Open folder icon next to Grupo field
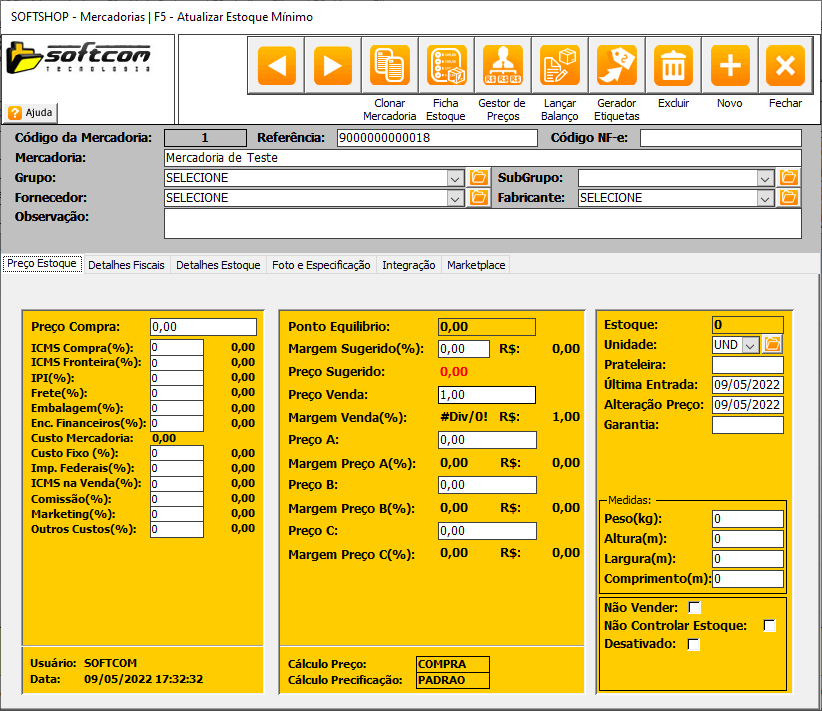 [x=479, y=178]
